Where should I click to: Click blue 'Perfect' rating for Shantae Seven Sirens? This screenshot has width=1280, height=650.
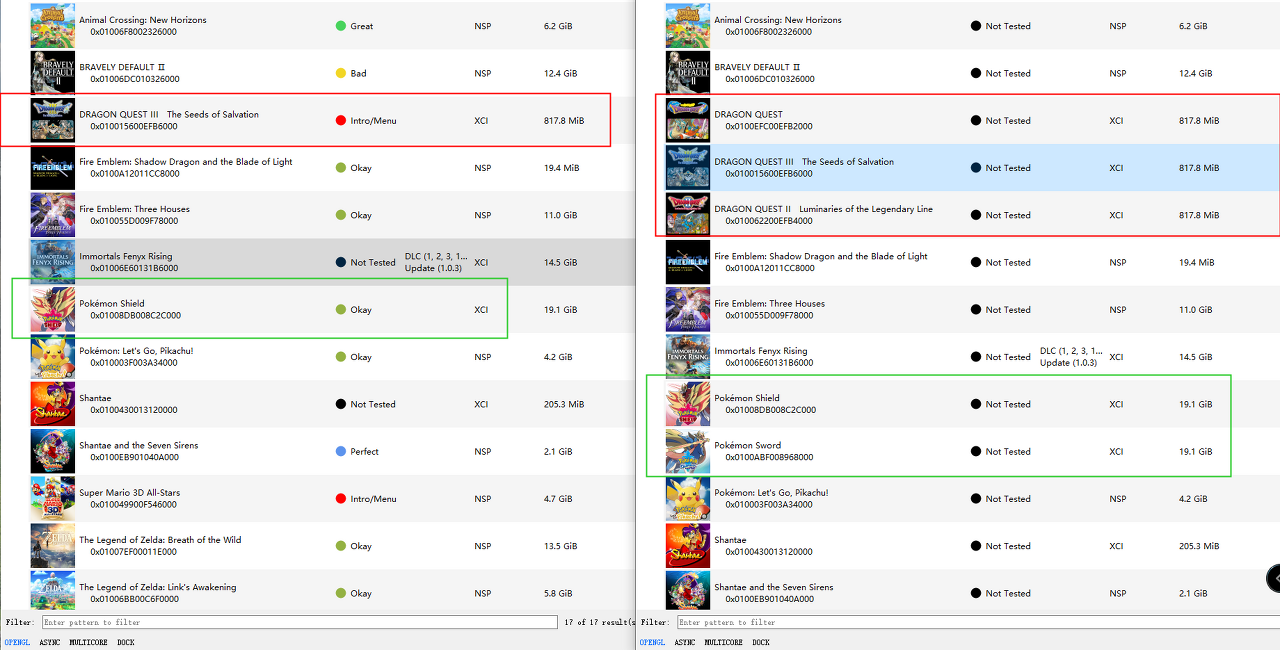(357, 452)
